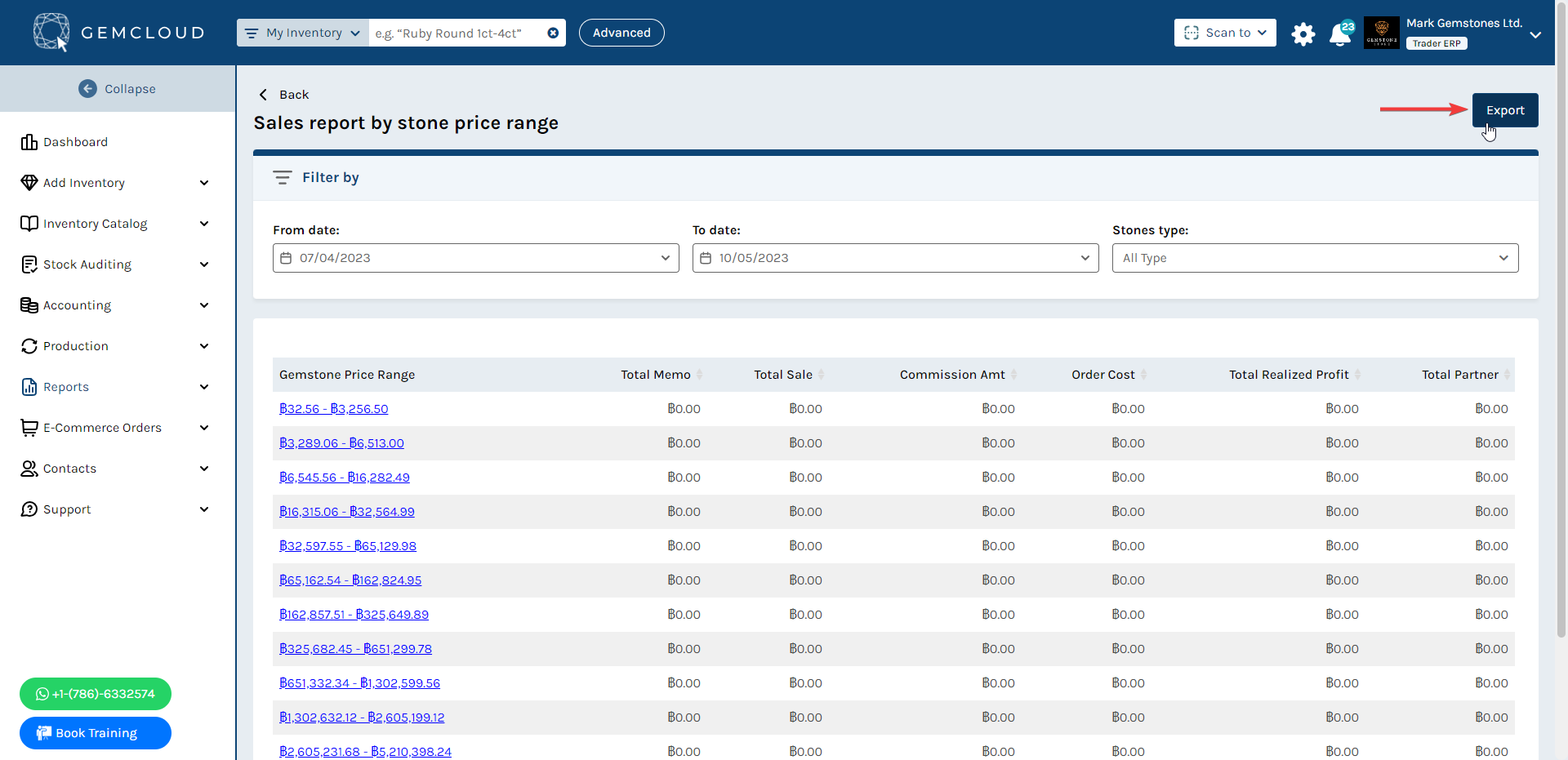Open the Scan to dropdown
1568x760 pixels.
(x=1225, y=33)
